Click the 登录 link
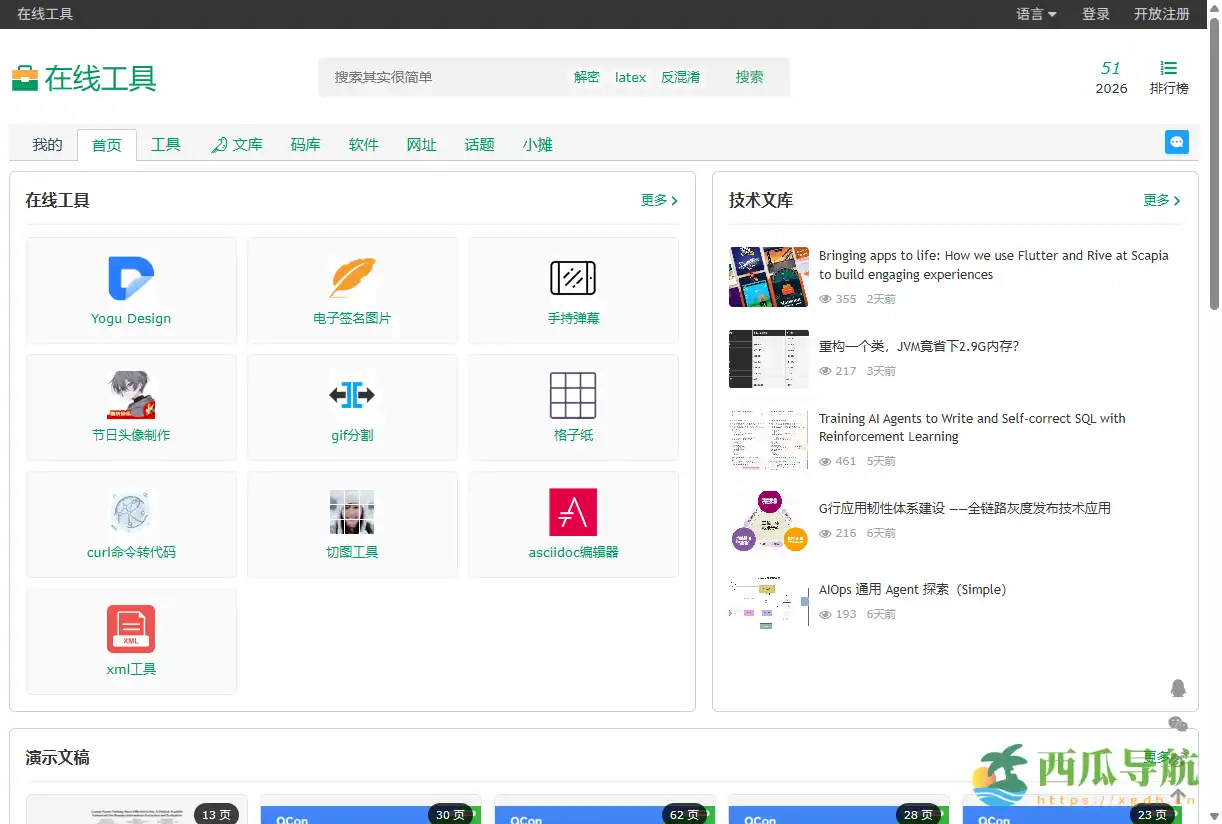The height and width of the screenshot is (824, 1222). pos(1095,14)
